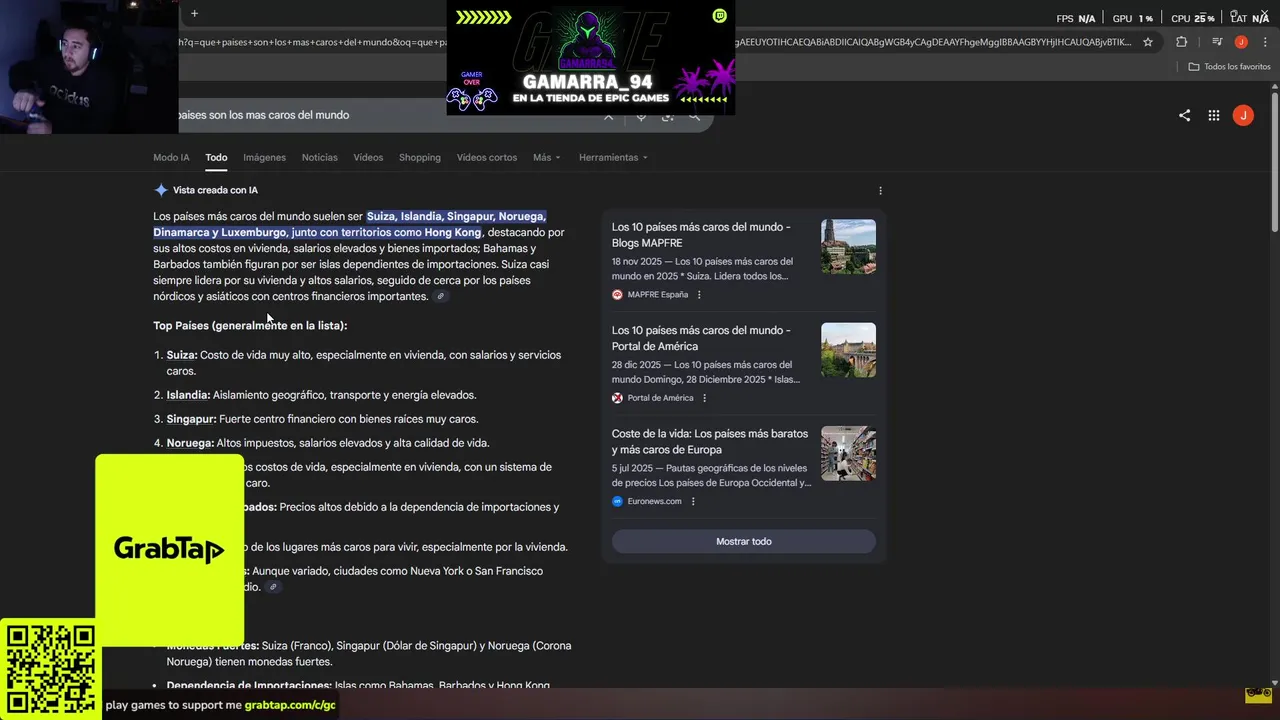Open the Portal de América article title
The height and width of the screenshot is (720, 1280).
(x=701, y=338)
